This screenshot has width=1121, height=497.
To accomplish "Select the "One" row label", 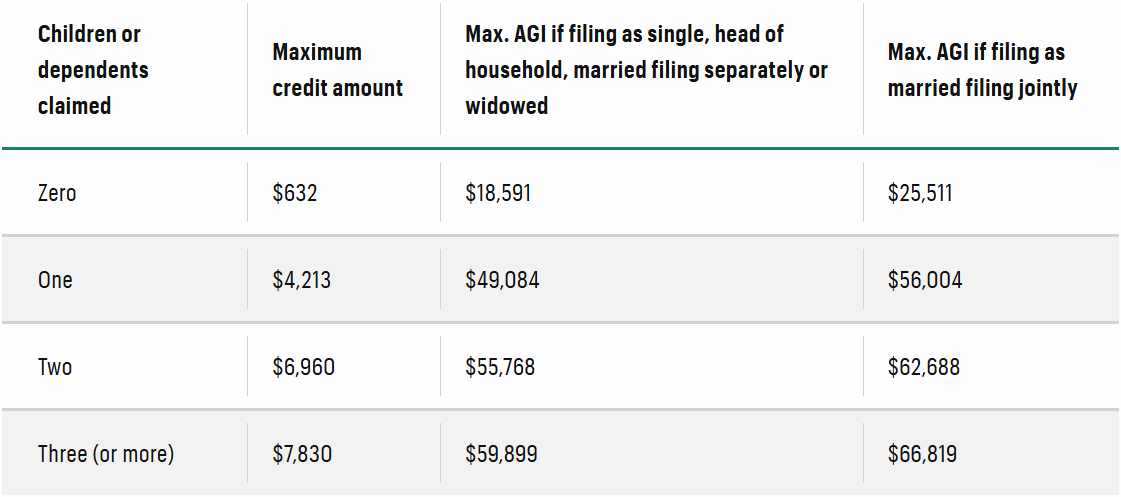I will click(55, 280).
